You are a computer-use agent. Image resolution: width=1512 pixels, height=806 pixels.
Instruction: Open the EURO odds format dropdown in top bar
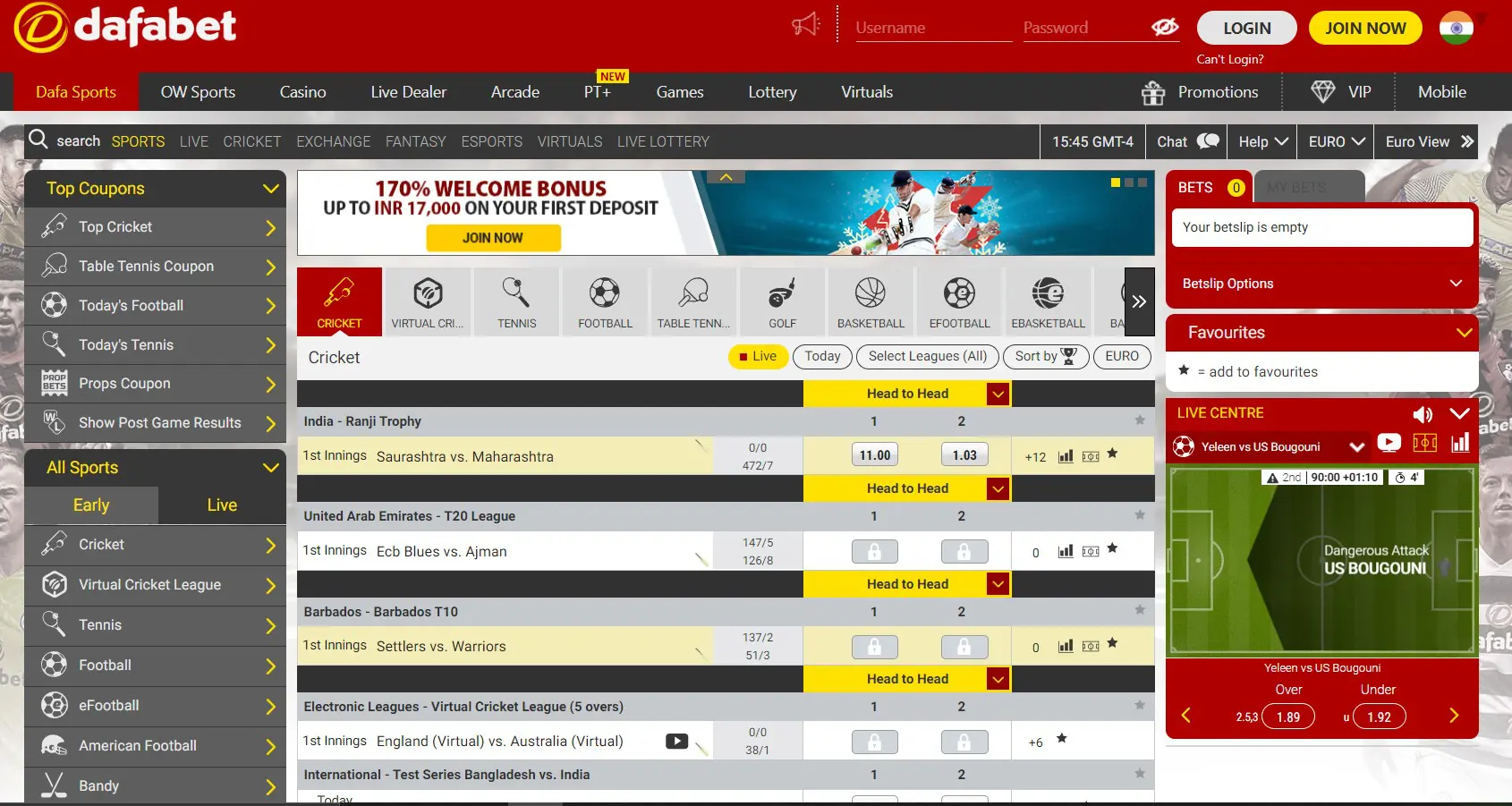tap(1336, 141)
